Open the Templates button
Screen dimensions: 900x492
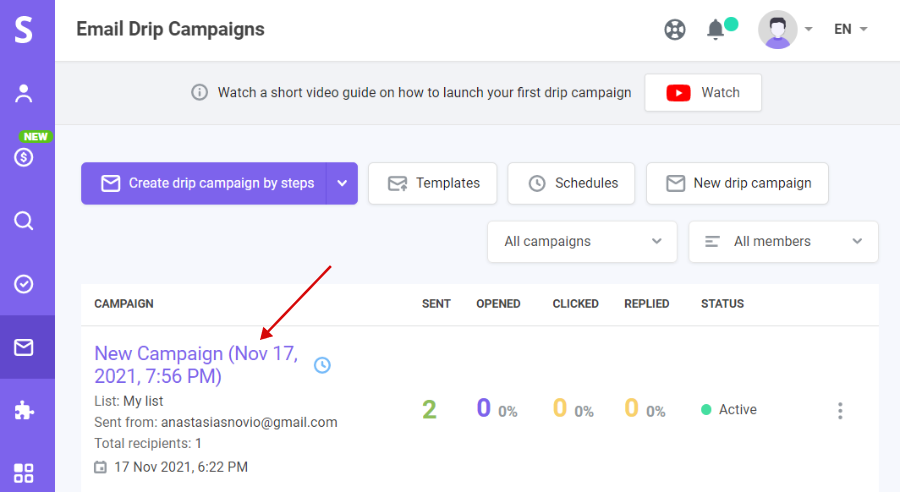tap(433, 183)
